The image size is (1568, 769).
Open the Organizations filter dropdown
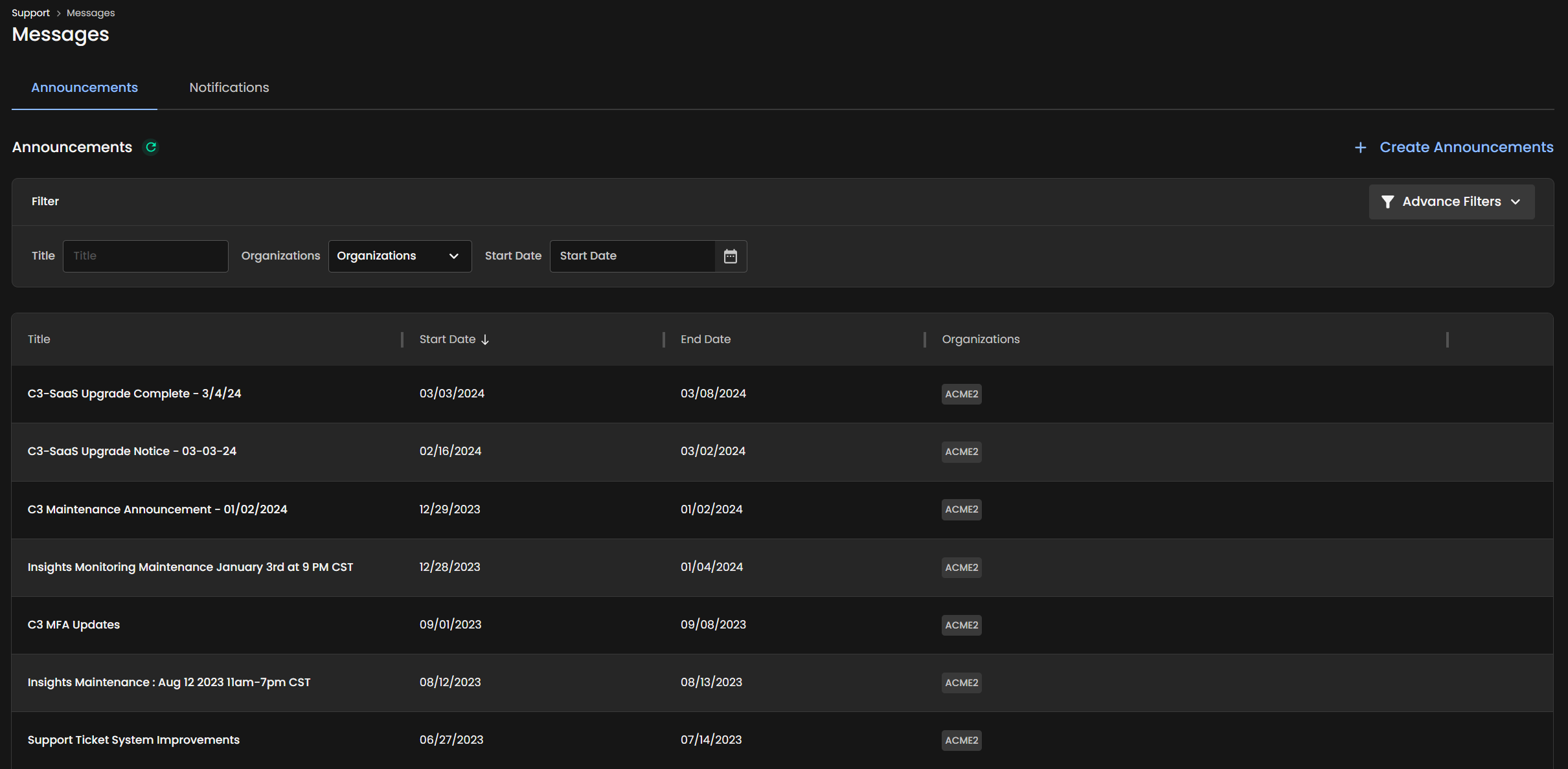tap(400, 256)
